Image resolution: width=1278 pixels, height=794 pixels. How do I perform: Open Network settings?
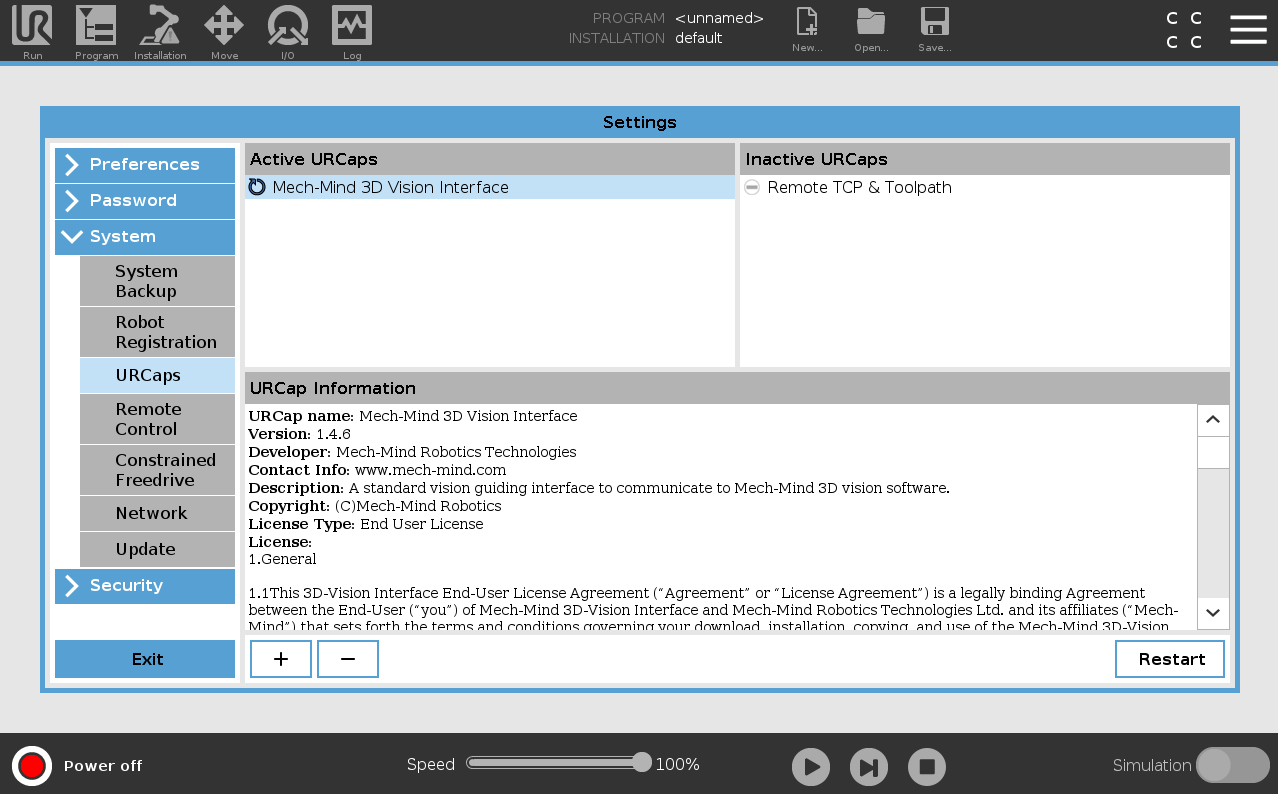click(x=158, y=513)
